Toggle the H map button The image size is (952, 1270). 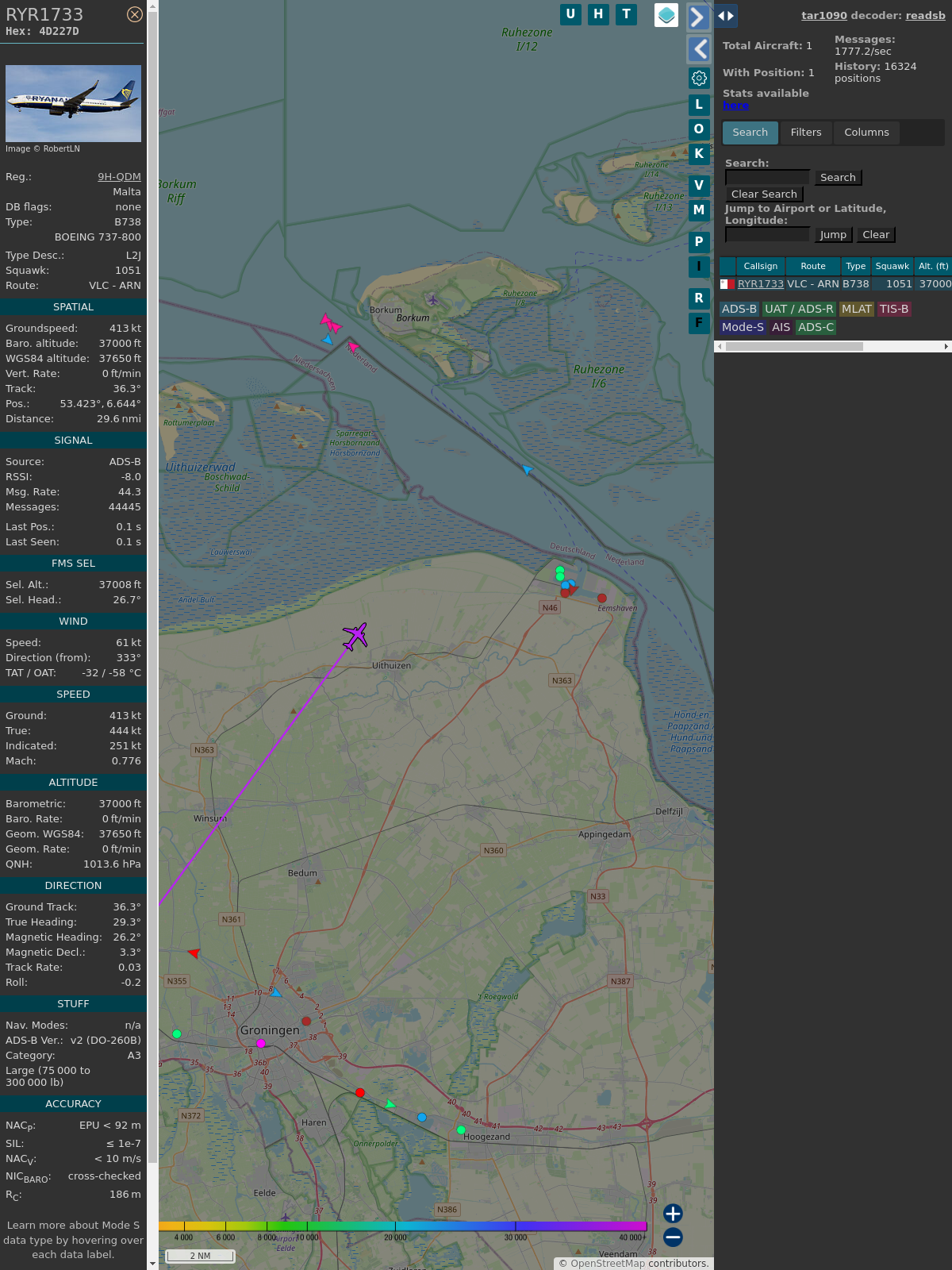coord(598,14)
